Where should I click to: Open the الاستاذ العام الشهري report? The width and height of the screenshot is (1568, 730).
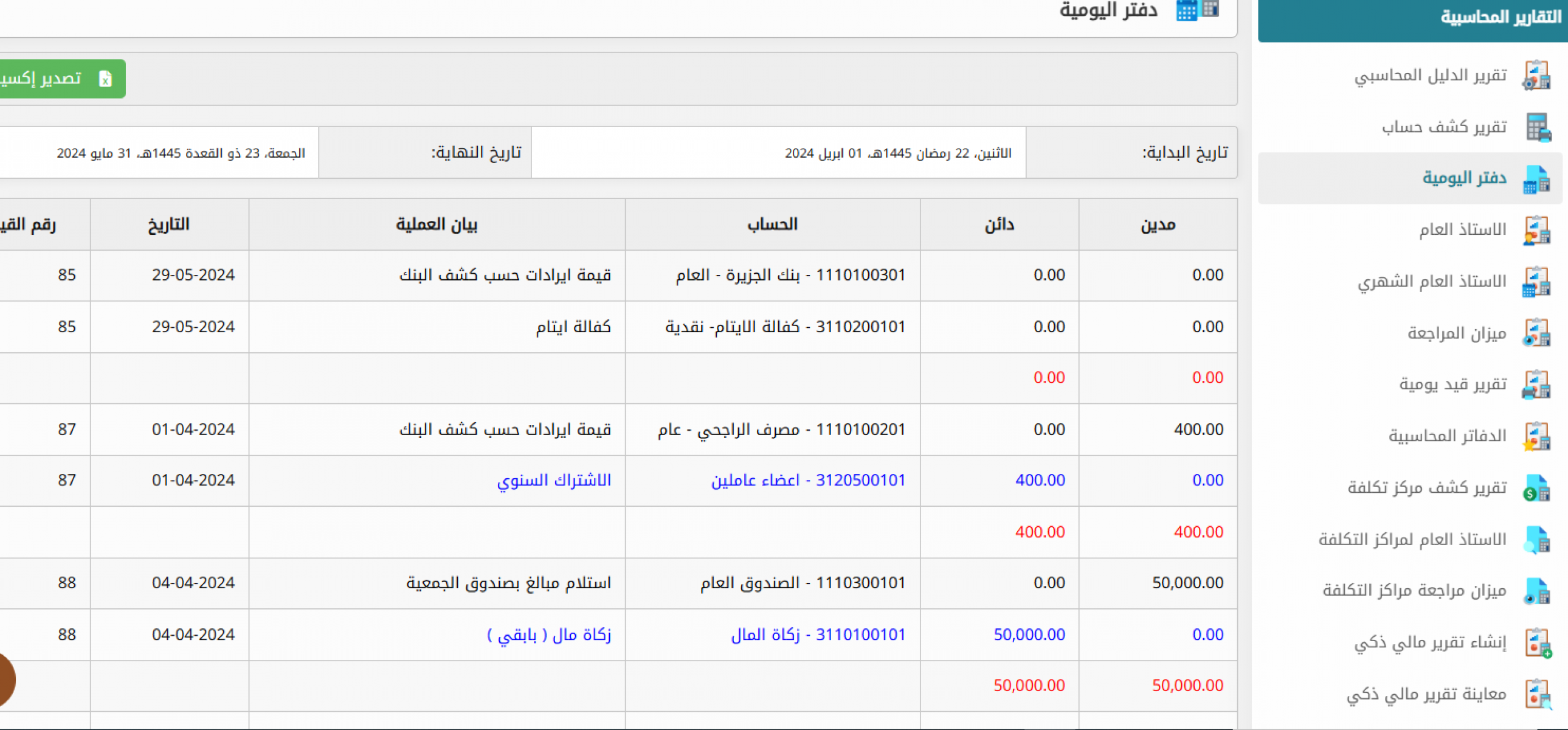[x=1432, y=281]
